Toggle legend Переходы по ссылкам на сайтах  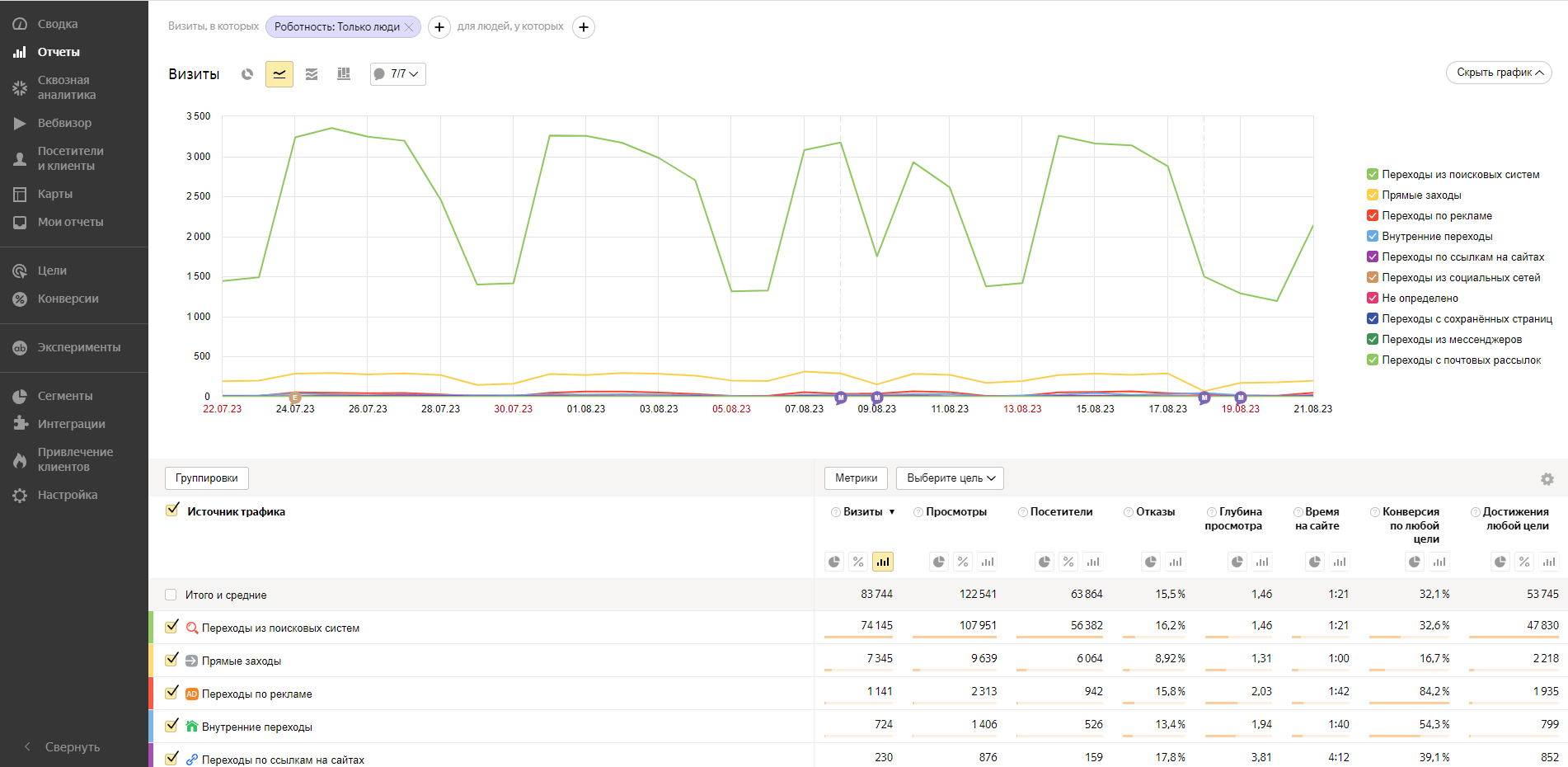[1373, 256]
